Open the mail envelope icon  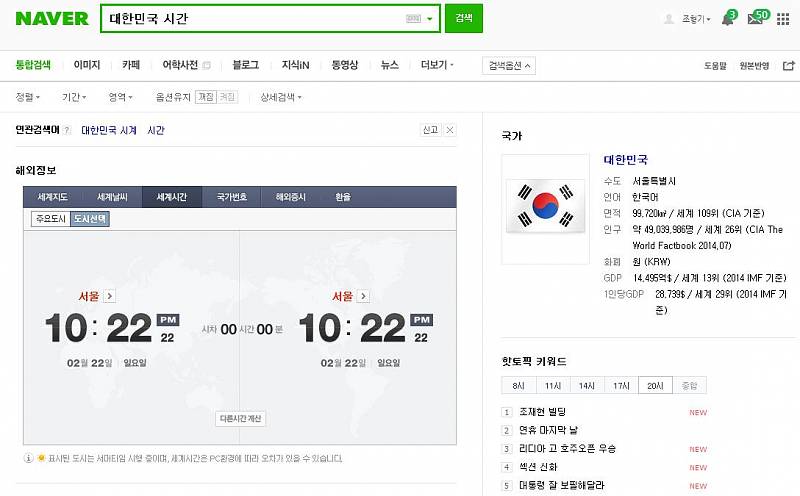tap(755, 19)
